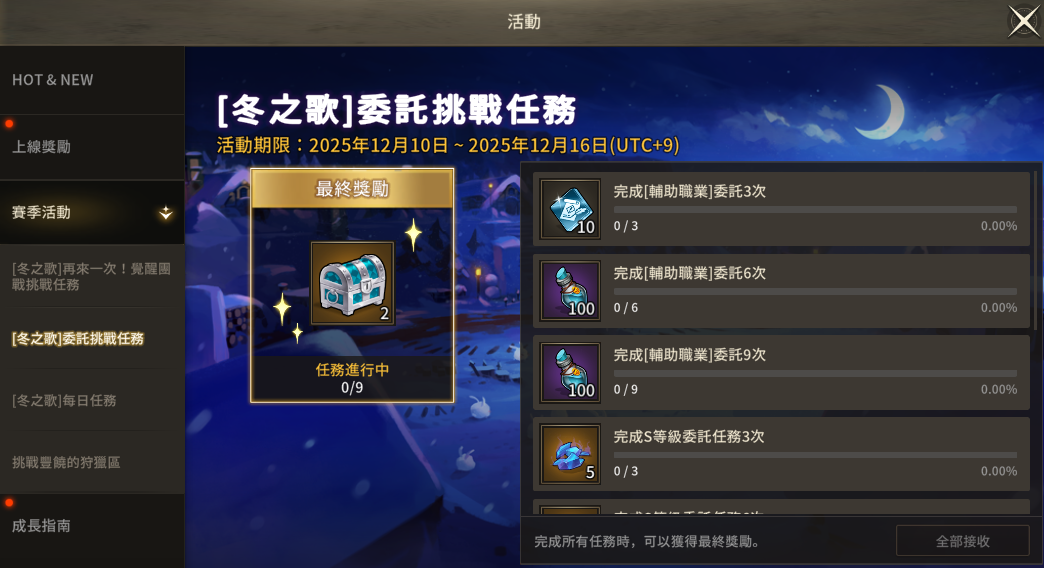Click the 全部接收 button

963,541
